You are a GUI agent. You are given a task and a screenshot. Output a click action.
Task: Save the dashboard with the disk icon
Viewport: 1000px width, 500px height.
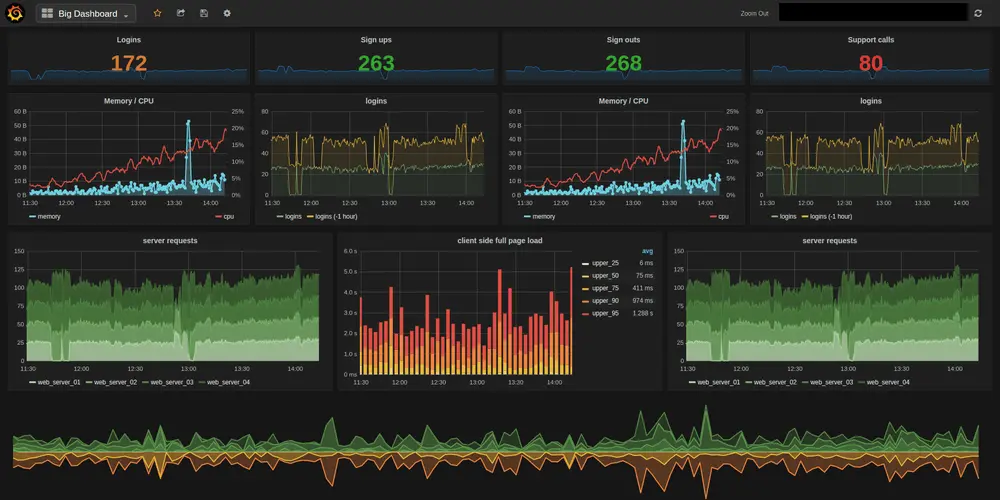pos(203,13)
